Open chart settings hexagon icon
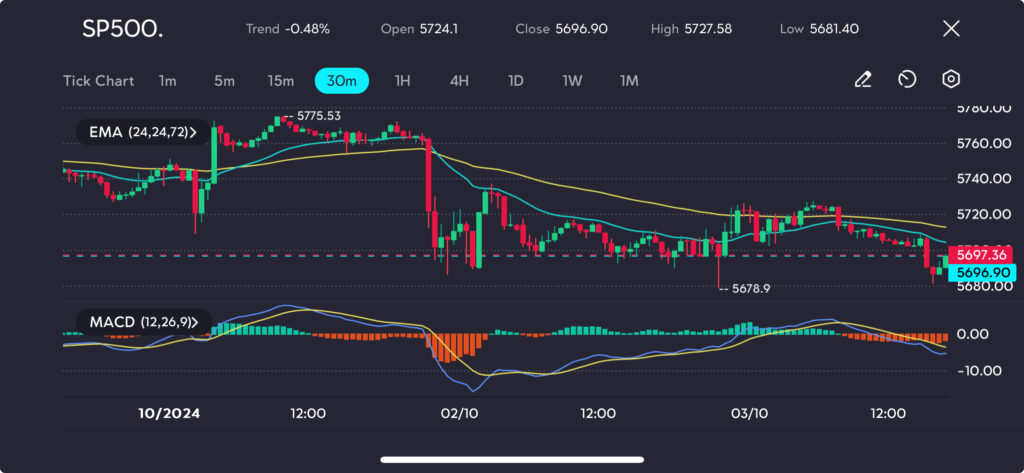Image resolution: width=1024 pixels, height=473 pixels. 951,80
